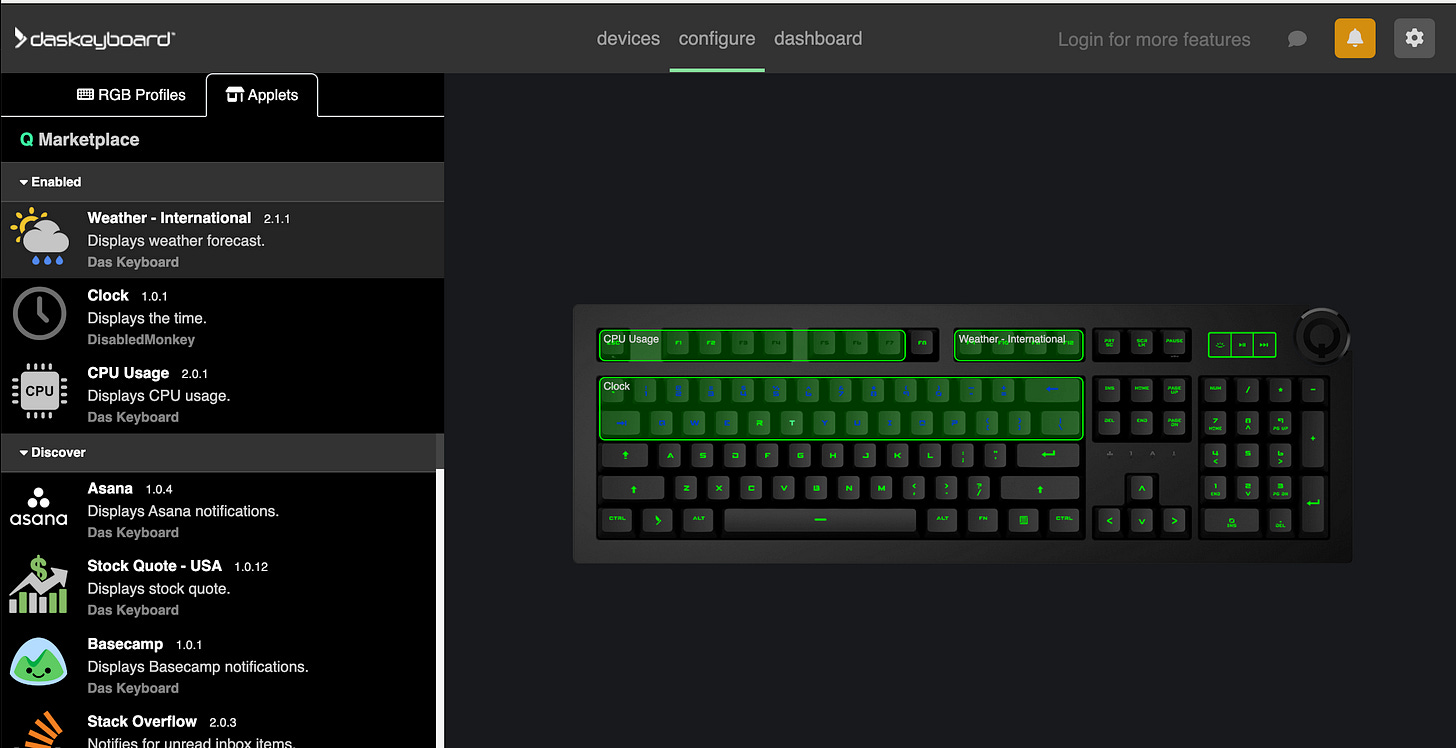Select the PRT SC key on the keyboard
This screenshot has height=748, width=1456.
tap(1109, 342)
